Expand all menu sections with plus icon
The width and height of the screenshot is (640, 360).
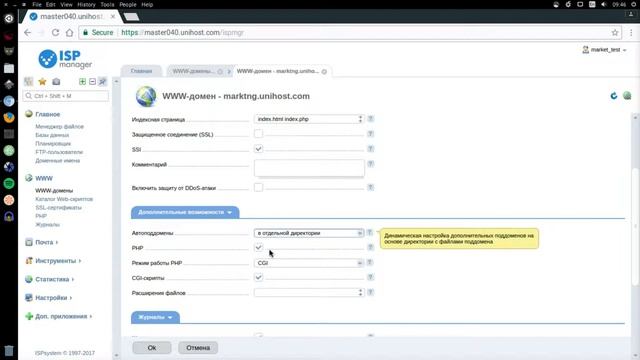82,82
